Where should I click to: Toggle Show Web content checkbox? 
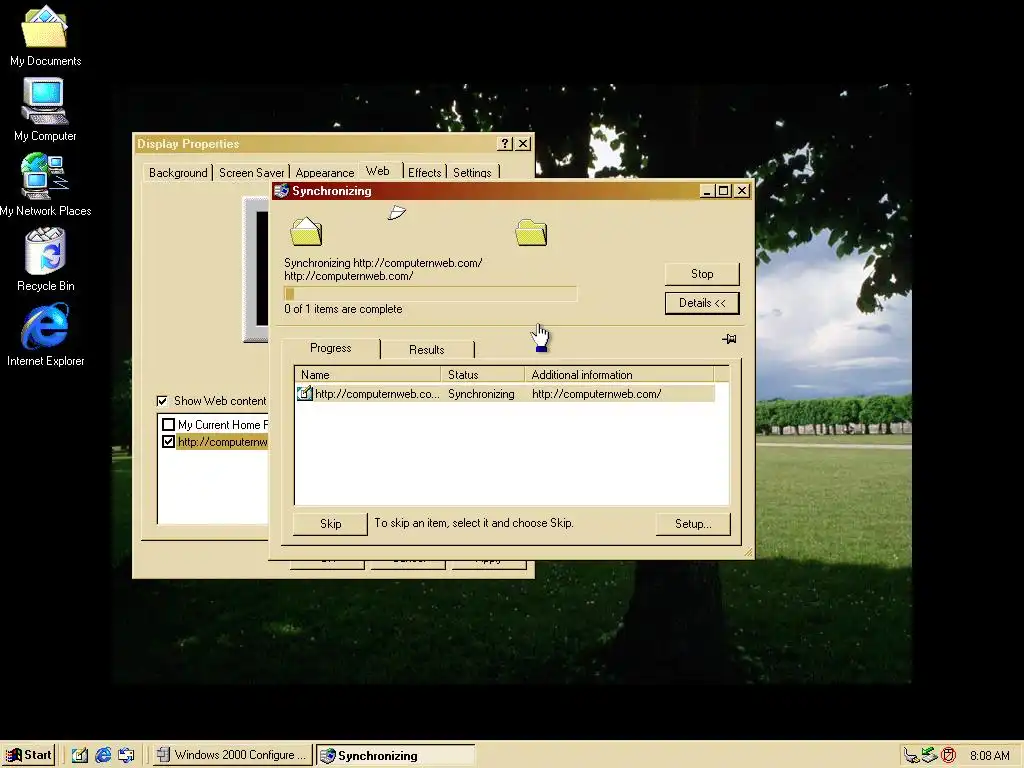[x=162, y=401]
